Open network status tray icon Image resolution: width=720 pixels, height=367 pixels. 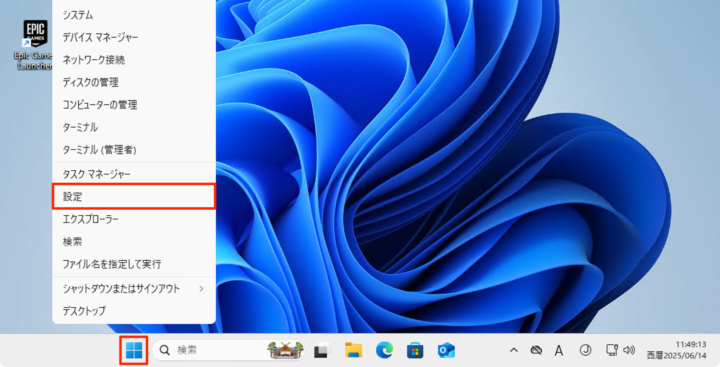pos(612,350)
